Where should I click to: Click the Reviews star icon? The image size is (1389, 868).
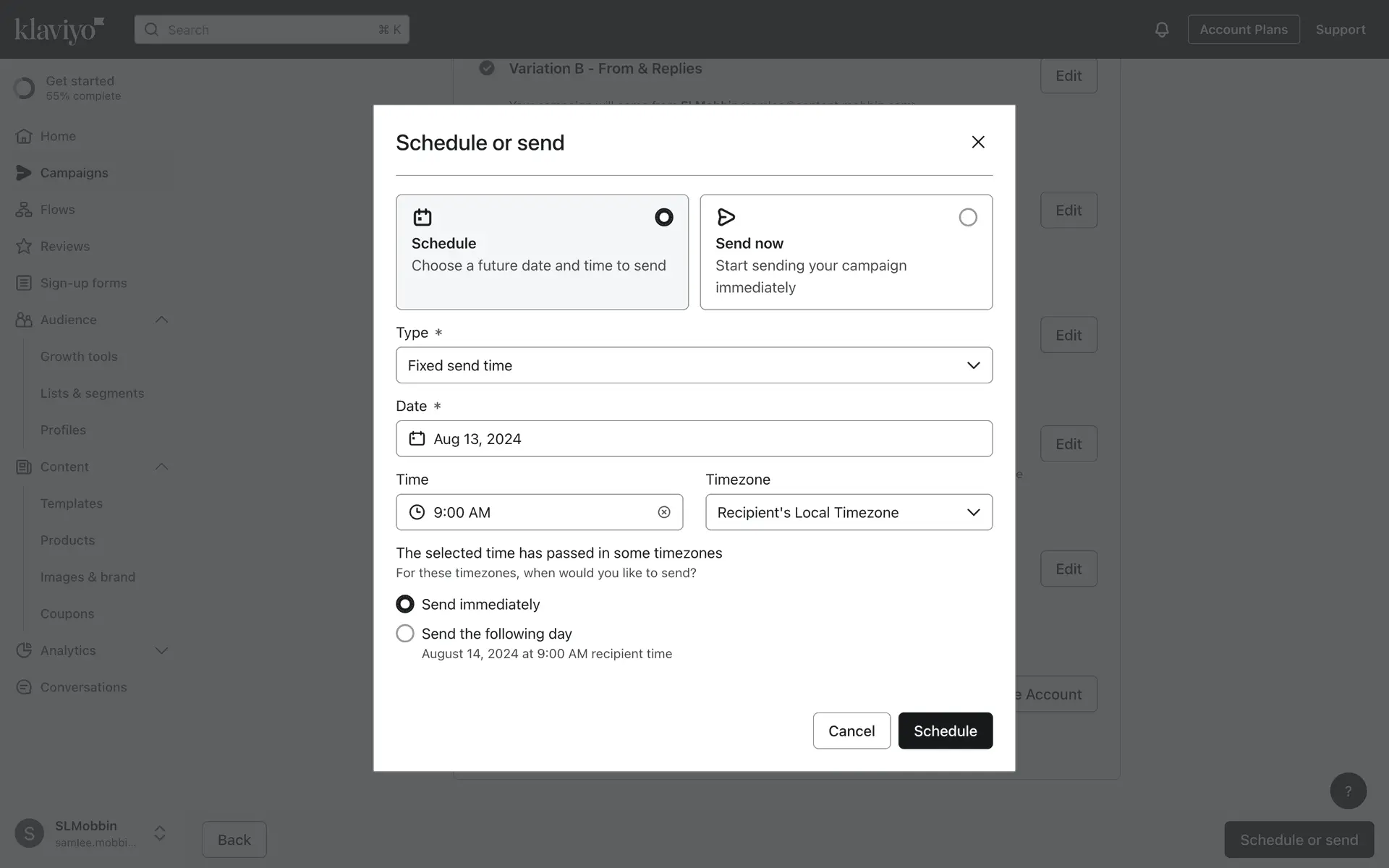tap(24, 246)
